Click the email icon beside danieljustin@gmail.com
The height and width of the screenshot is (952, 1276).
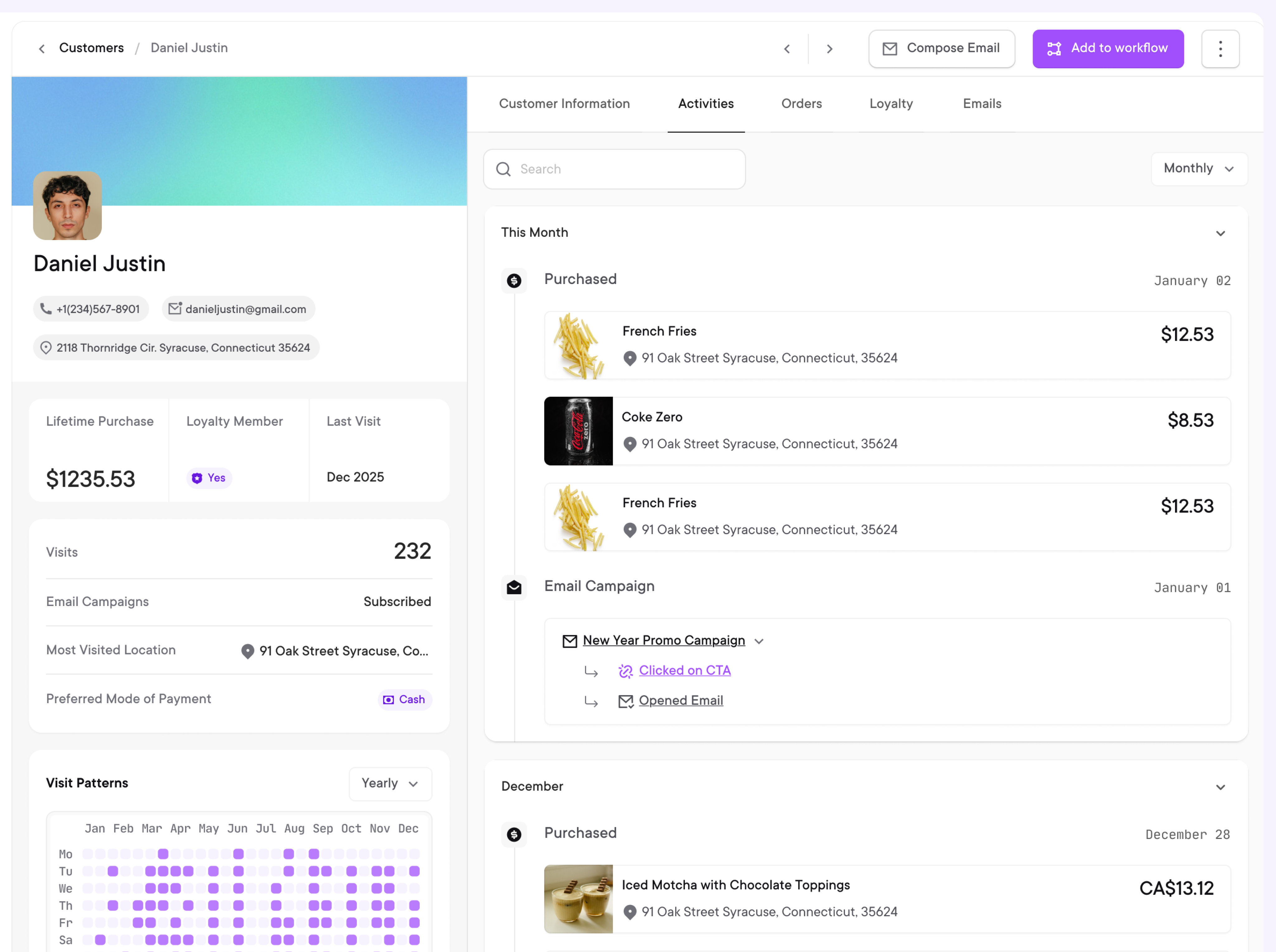click(x=175, y=309)
